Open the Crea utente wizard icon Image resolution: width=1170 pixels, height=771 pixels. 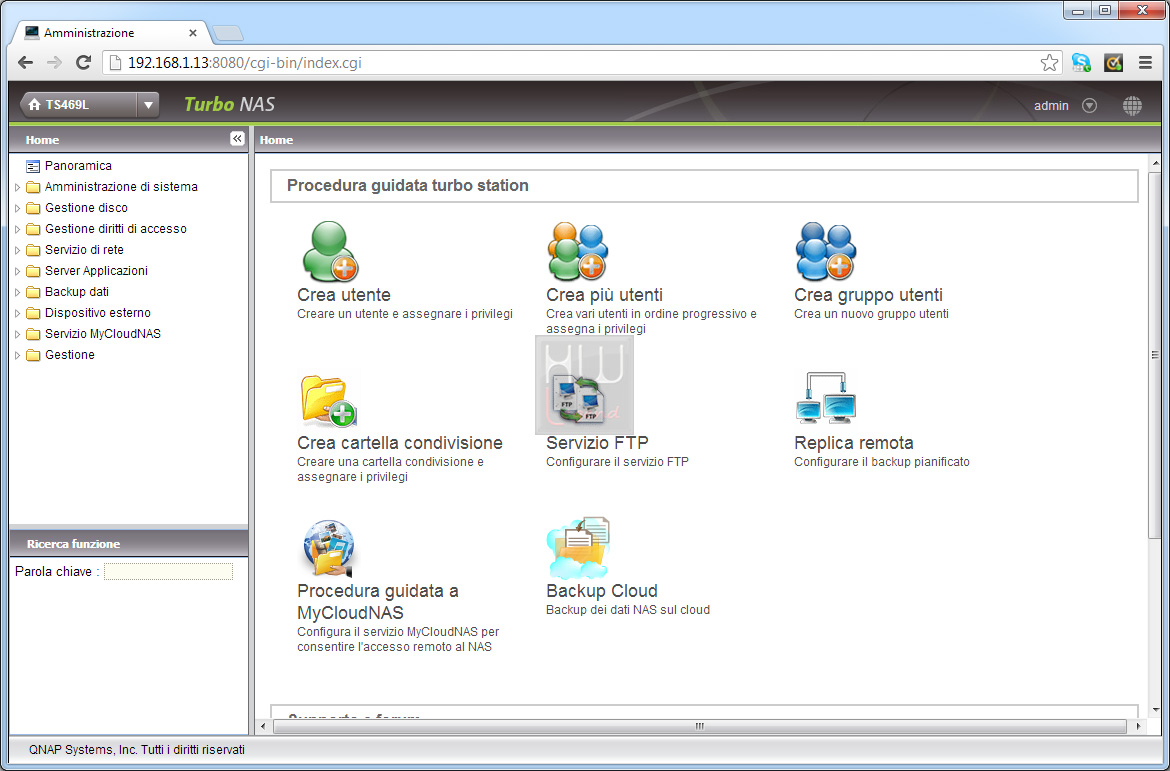(x=330, y=252)
